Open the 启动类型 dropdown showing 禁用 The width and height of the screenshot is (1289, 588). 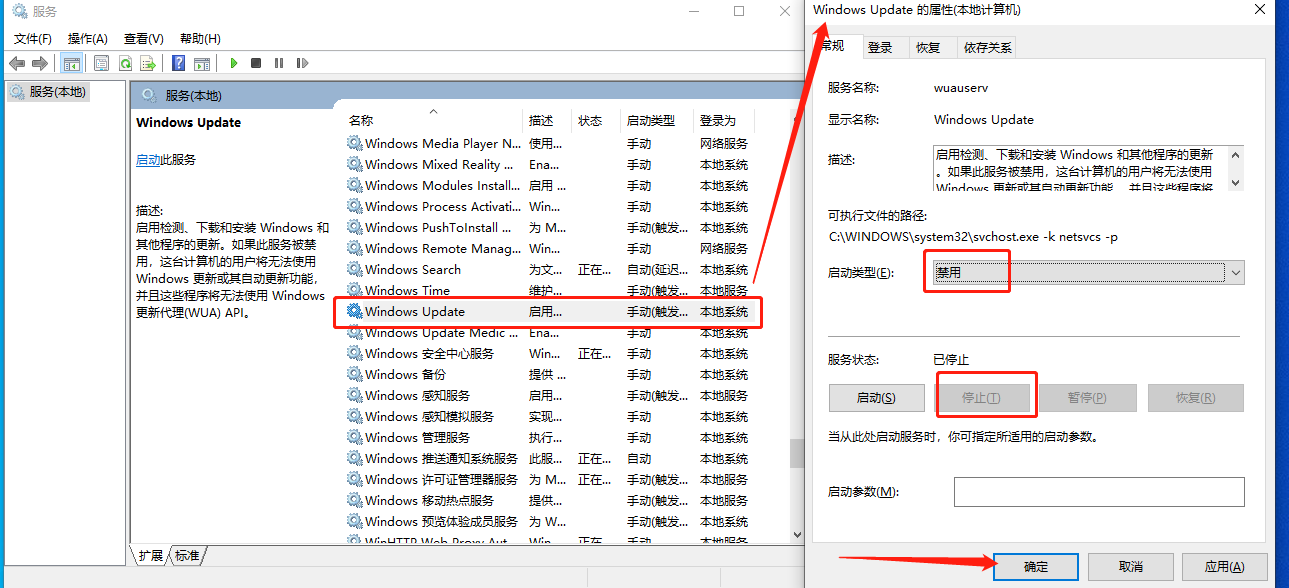point(1234,271)
